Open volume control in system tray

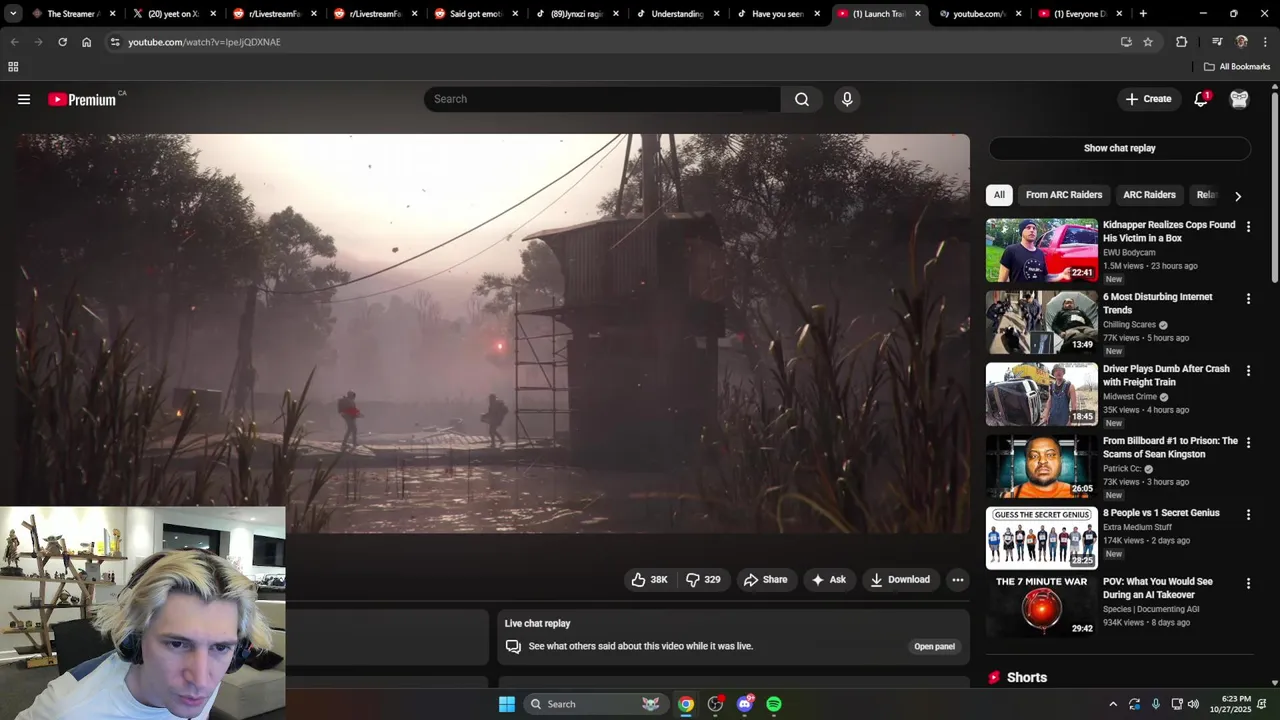pyautogui.click(x=1193, y=704)
